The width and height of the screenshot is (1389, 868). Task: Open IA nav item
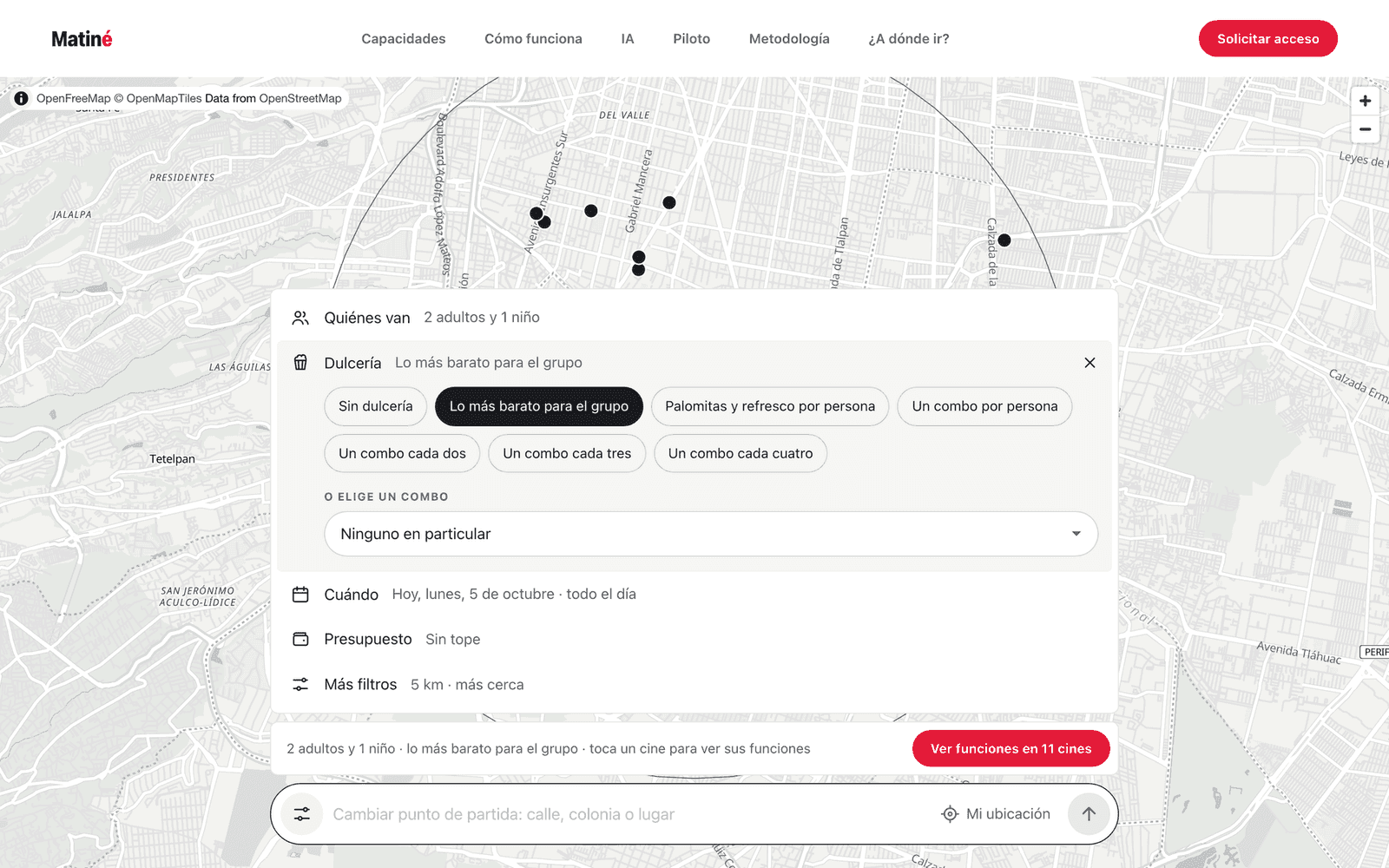[628, 39]
